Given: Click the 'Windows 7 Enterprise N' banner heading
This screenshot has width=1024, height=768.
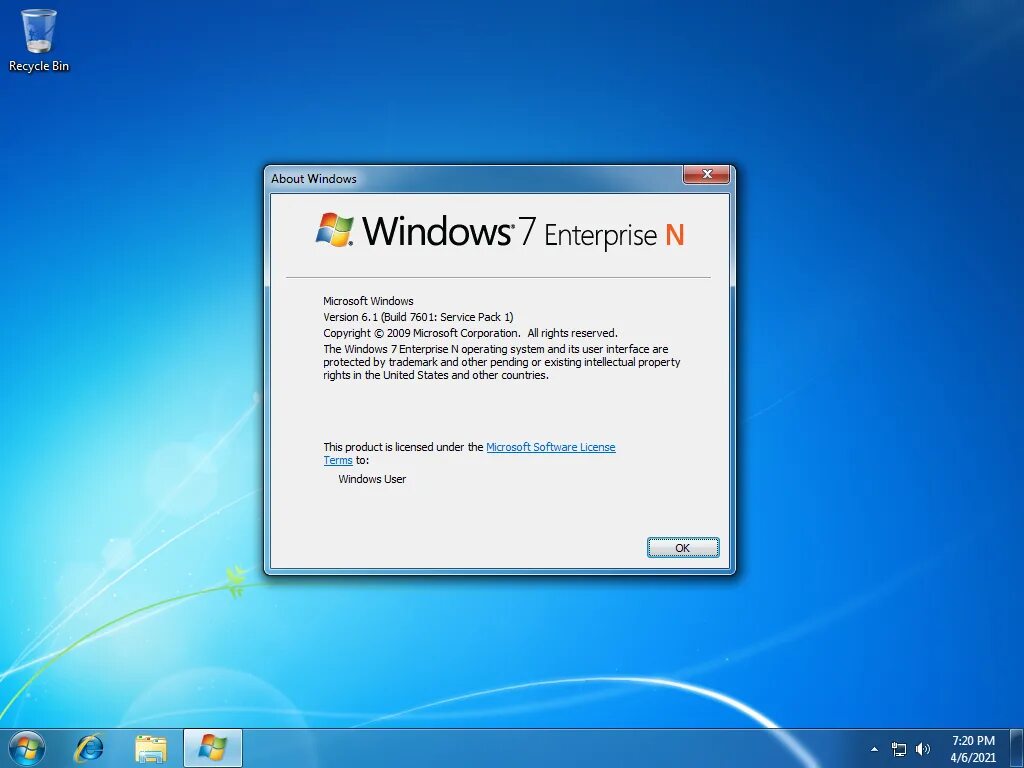Looking at the screenshot, I should [x=500, y=232].
